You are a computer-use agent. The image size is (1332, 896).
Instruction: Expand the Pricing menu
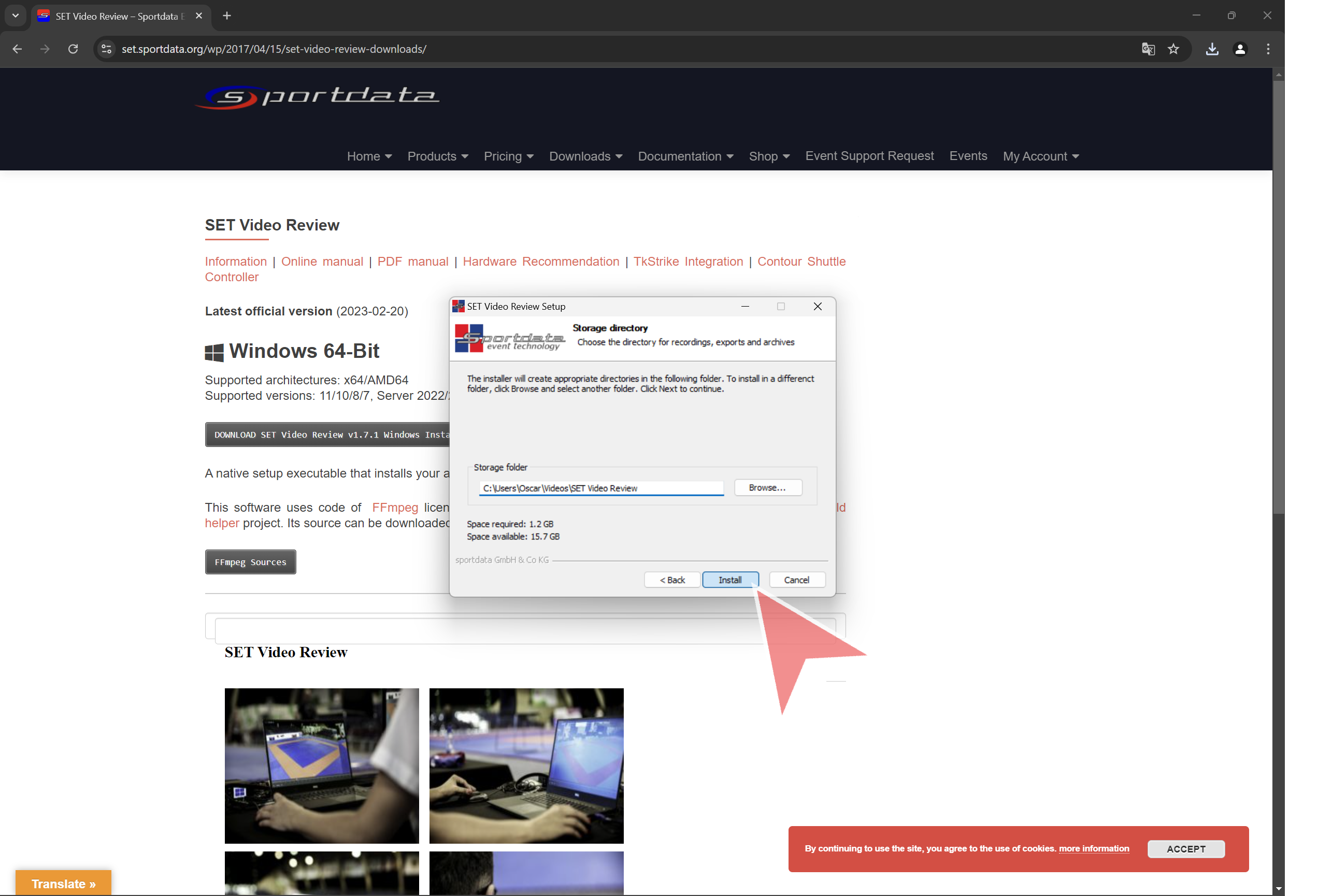508,156
